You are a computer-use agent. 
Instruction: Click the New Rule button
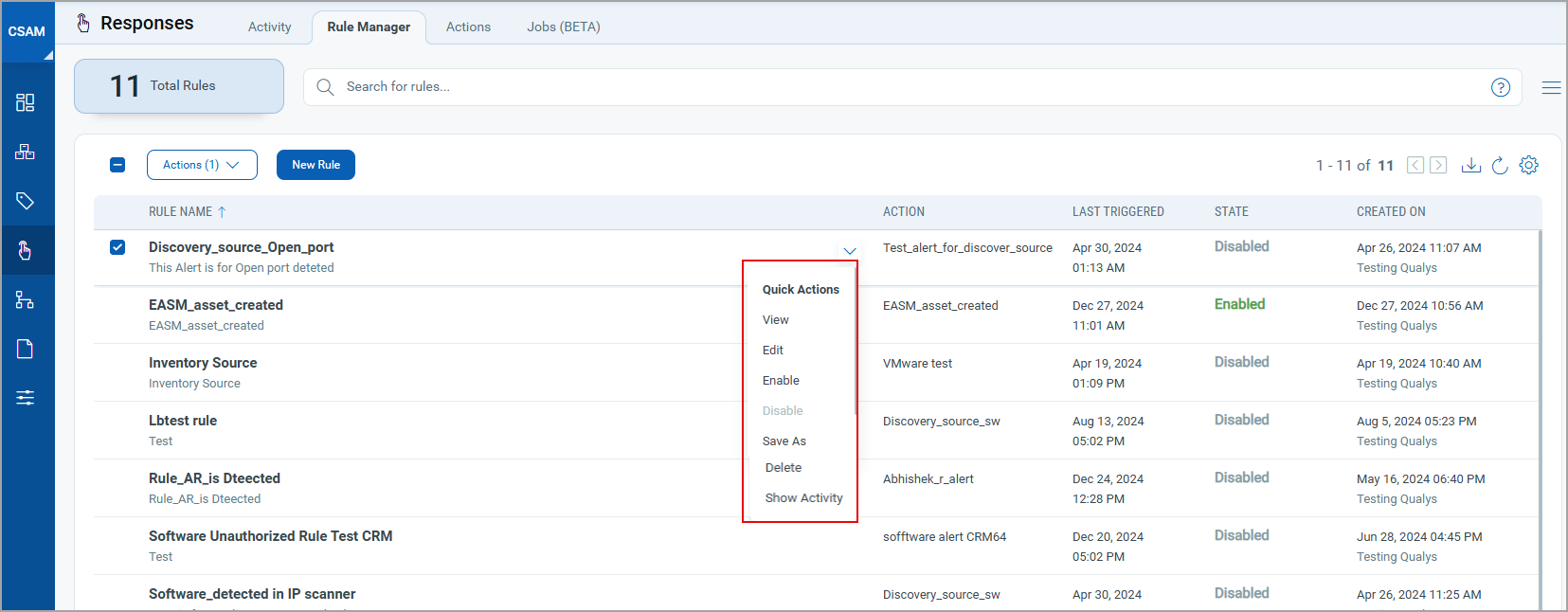point(315,165)
